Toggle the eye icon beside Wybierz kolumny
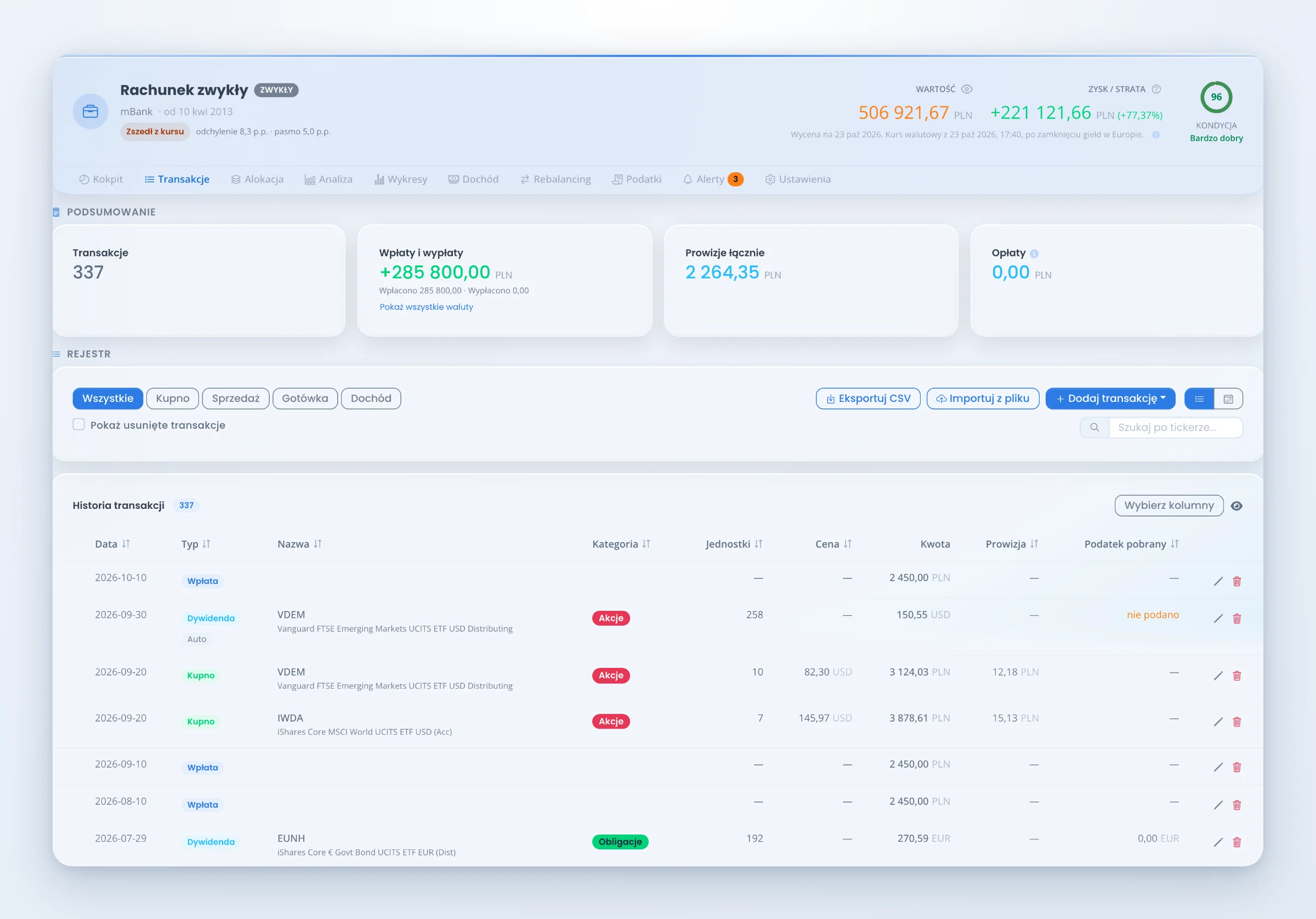 [1237, 506]
